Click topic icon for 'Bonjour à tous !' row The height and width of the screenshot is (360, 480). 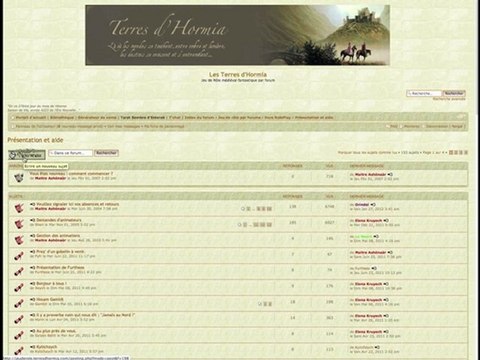(x=19, y=288)
